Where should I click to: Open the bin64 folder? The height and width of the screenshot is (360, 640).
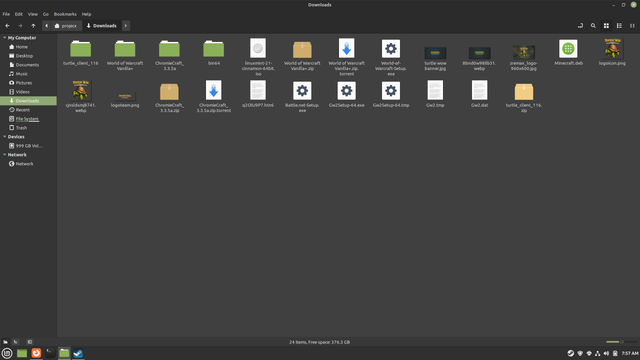(x=213, y=53)
